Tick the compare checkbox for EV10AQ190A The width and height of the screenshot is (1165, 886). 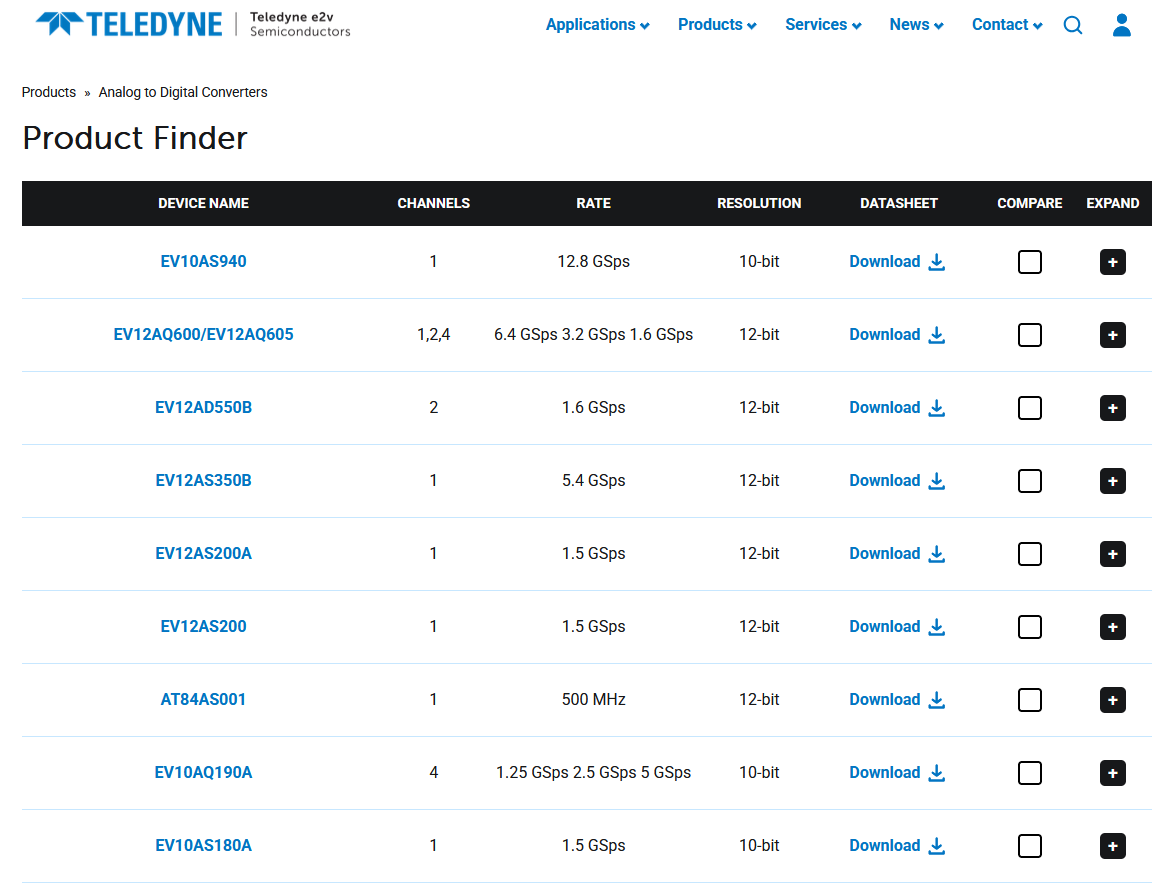click(1029, 772)
